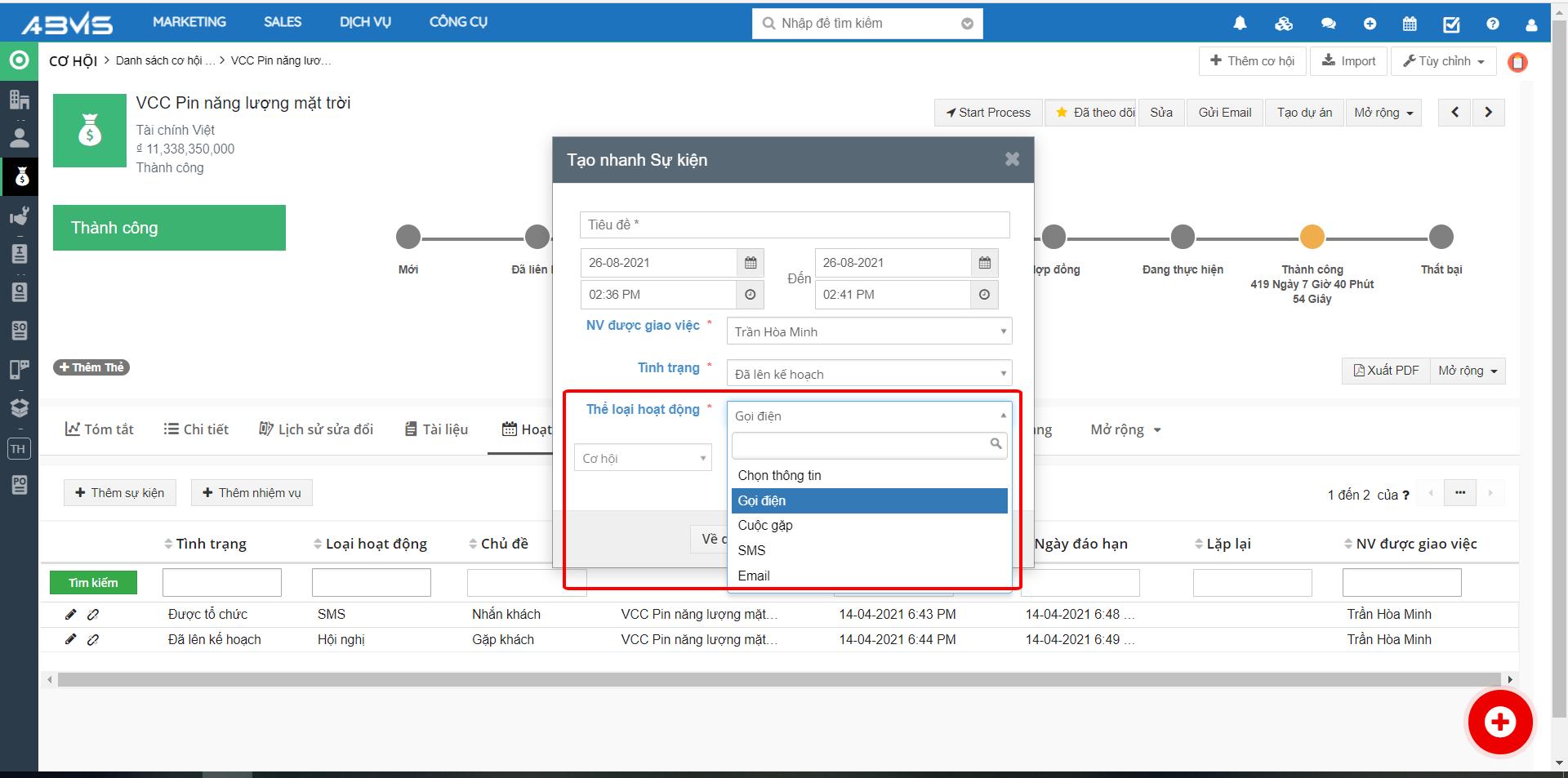Open the chat messages icon
Viewport: 1568px width, 778px height.
pos(1328,24)
